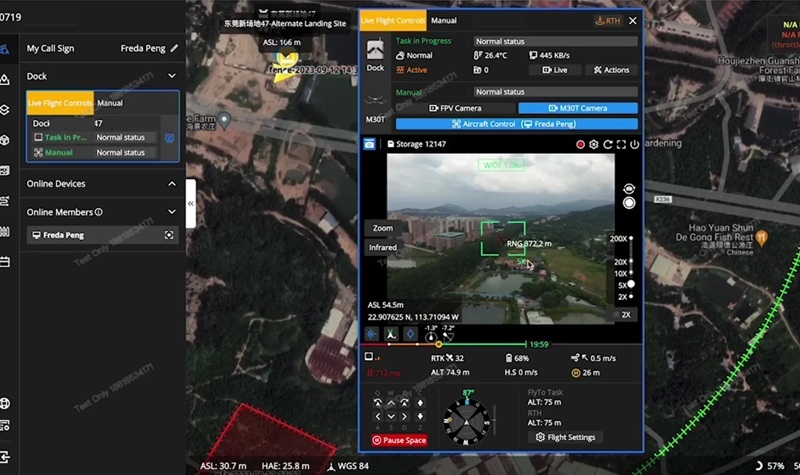The width and height of the screenshot is (800, 475).
Task: Collapse the Online Members section
Action: (x=172, y=212)
